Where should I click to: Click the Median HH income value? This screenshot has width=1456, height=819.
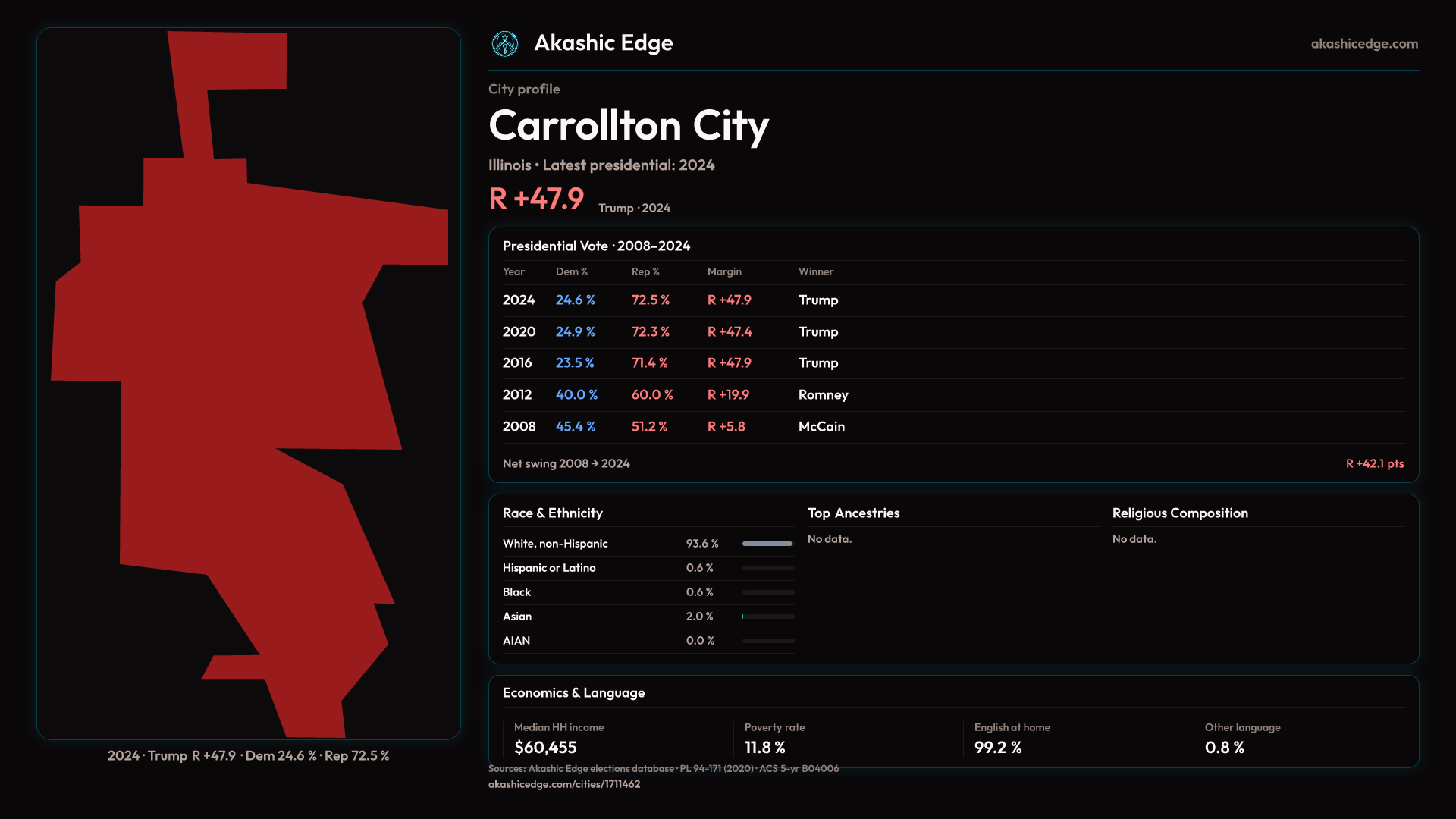[545, 748]
